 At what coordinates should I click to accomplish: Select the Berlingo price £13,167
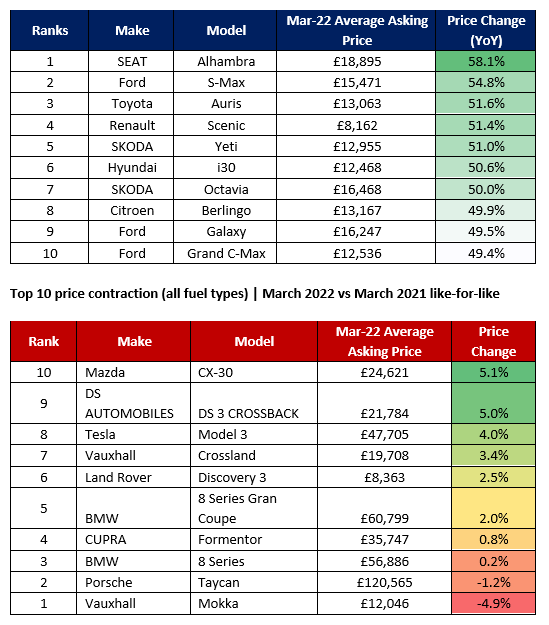[x=356, y=210]
